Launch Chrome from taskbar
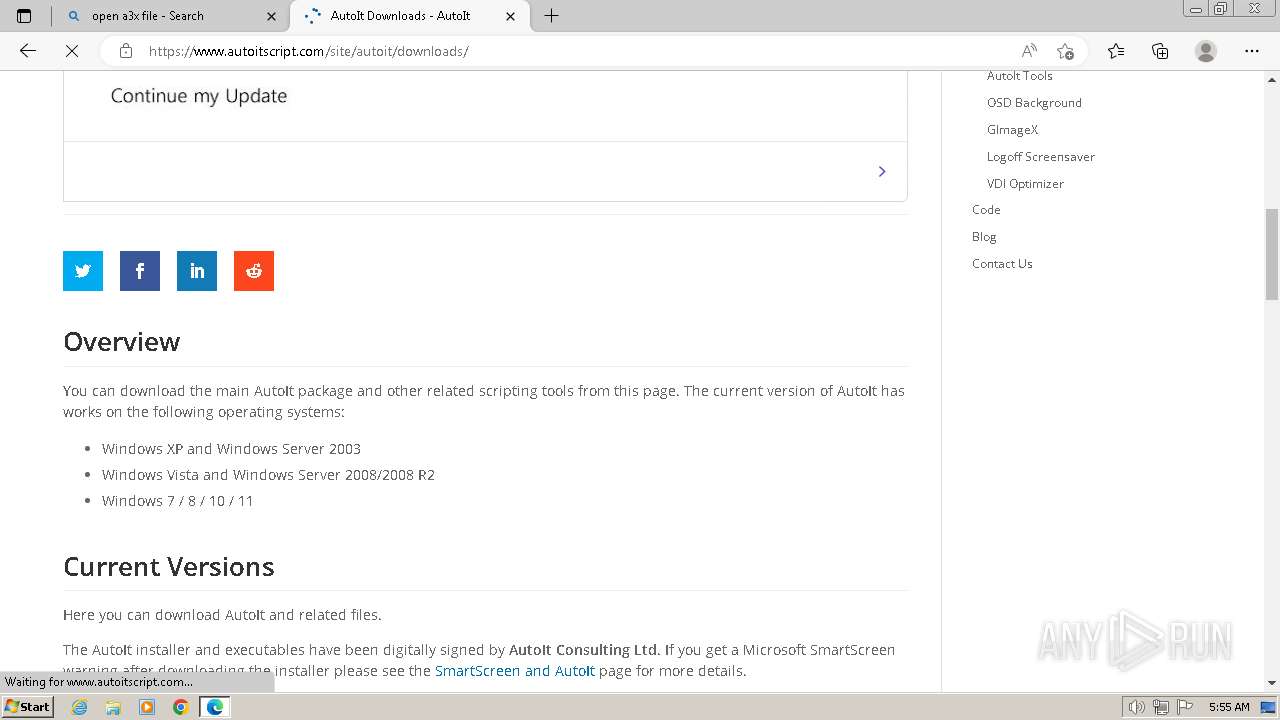Screen dimensions: 1280x720 tap(181, 707)
